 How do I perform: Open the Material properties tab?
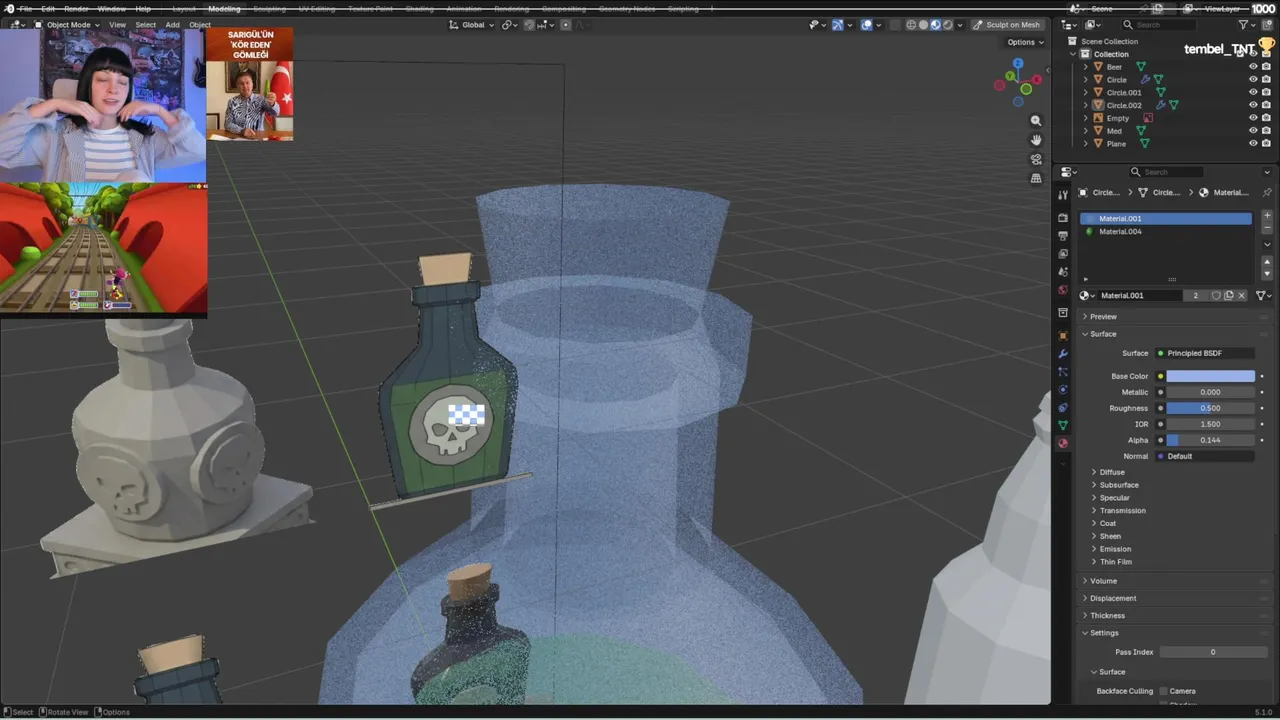(1063, 443)
